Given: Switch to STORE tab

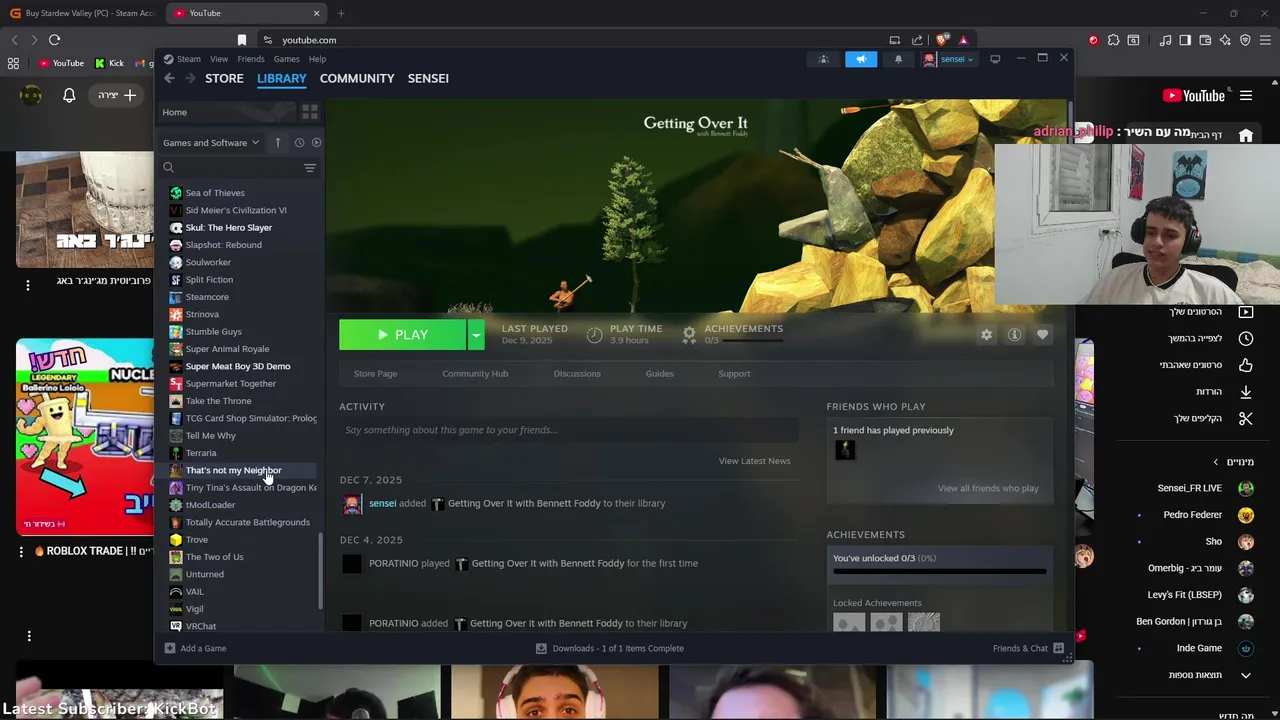Looking at the screenshot, I should [224, 78].
